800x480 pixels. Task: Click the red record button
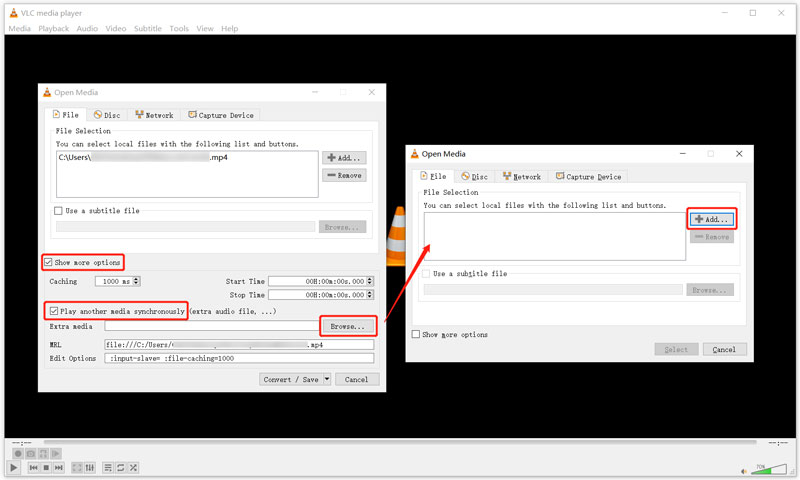click(x=18, y=453)
